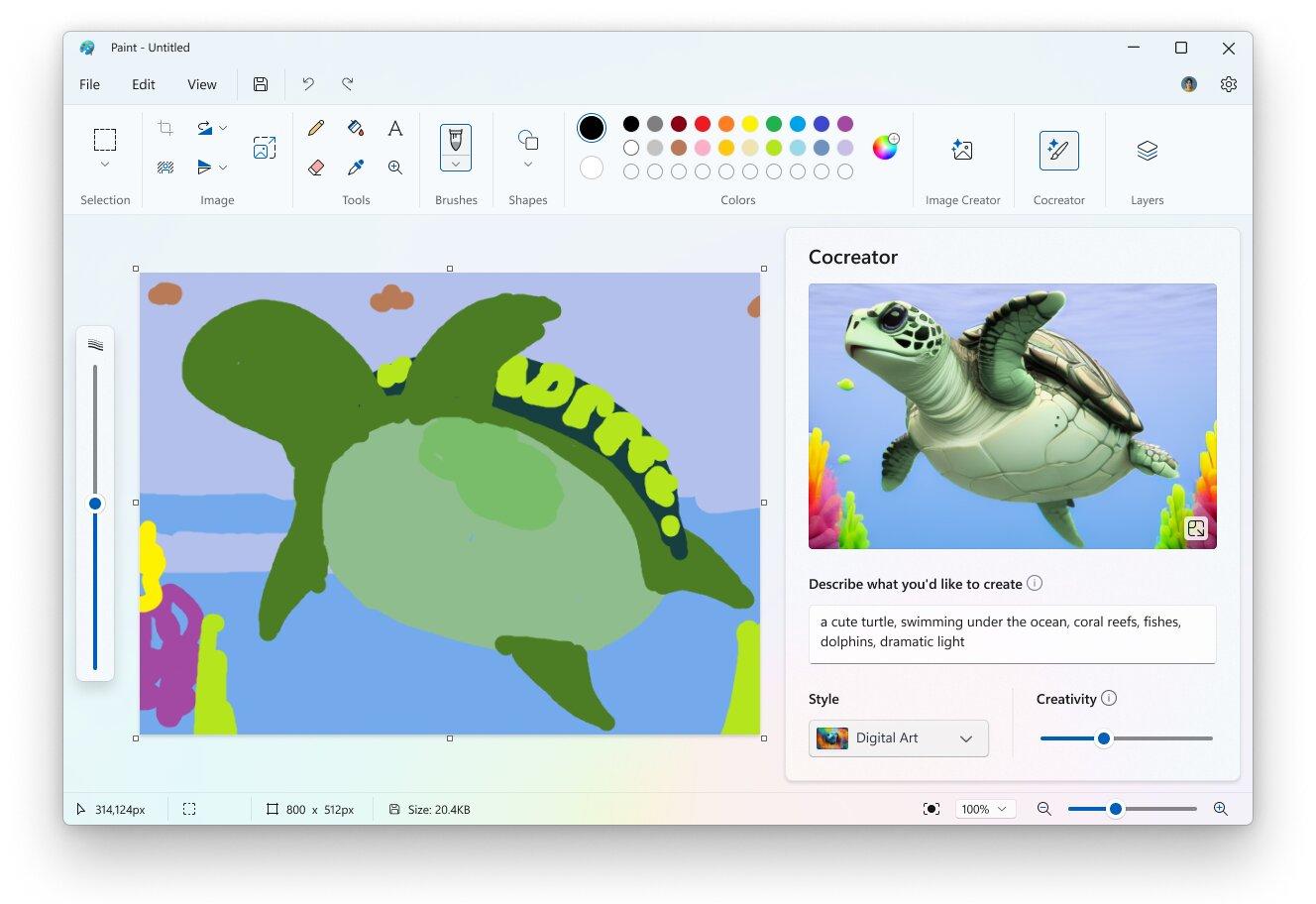This screenshot has width=1316, height=904.
Task: Open the Edit colors rainbow wheel
Action: [x=885, y=147]
